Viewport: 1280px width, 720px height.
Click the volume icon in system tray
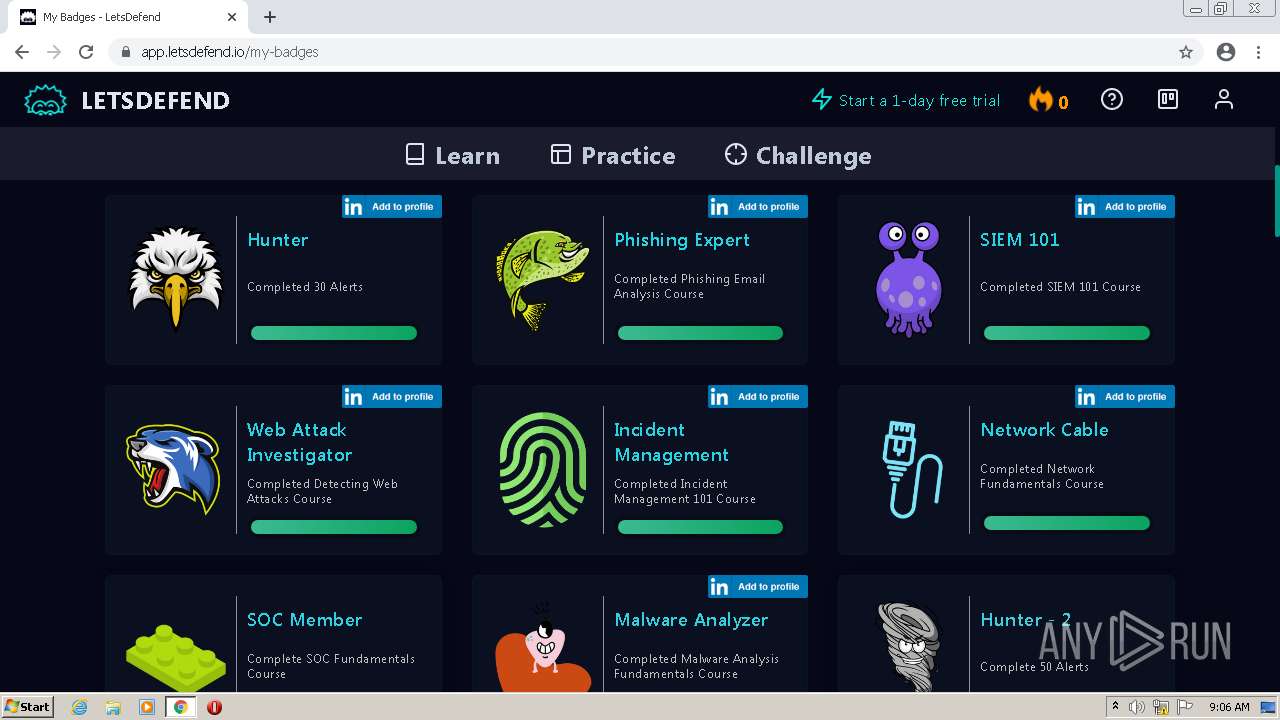(x=1137, y=707)
